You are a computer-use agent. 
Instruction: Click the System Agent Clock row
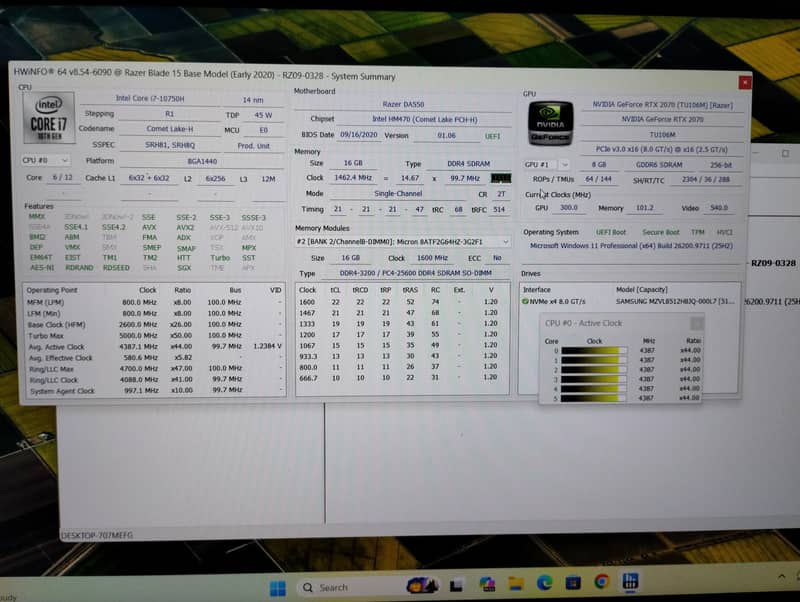(154, 391)
